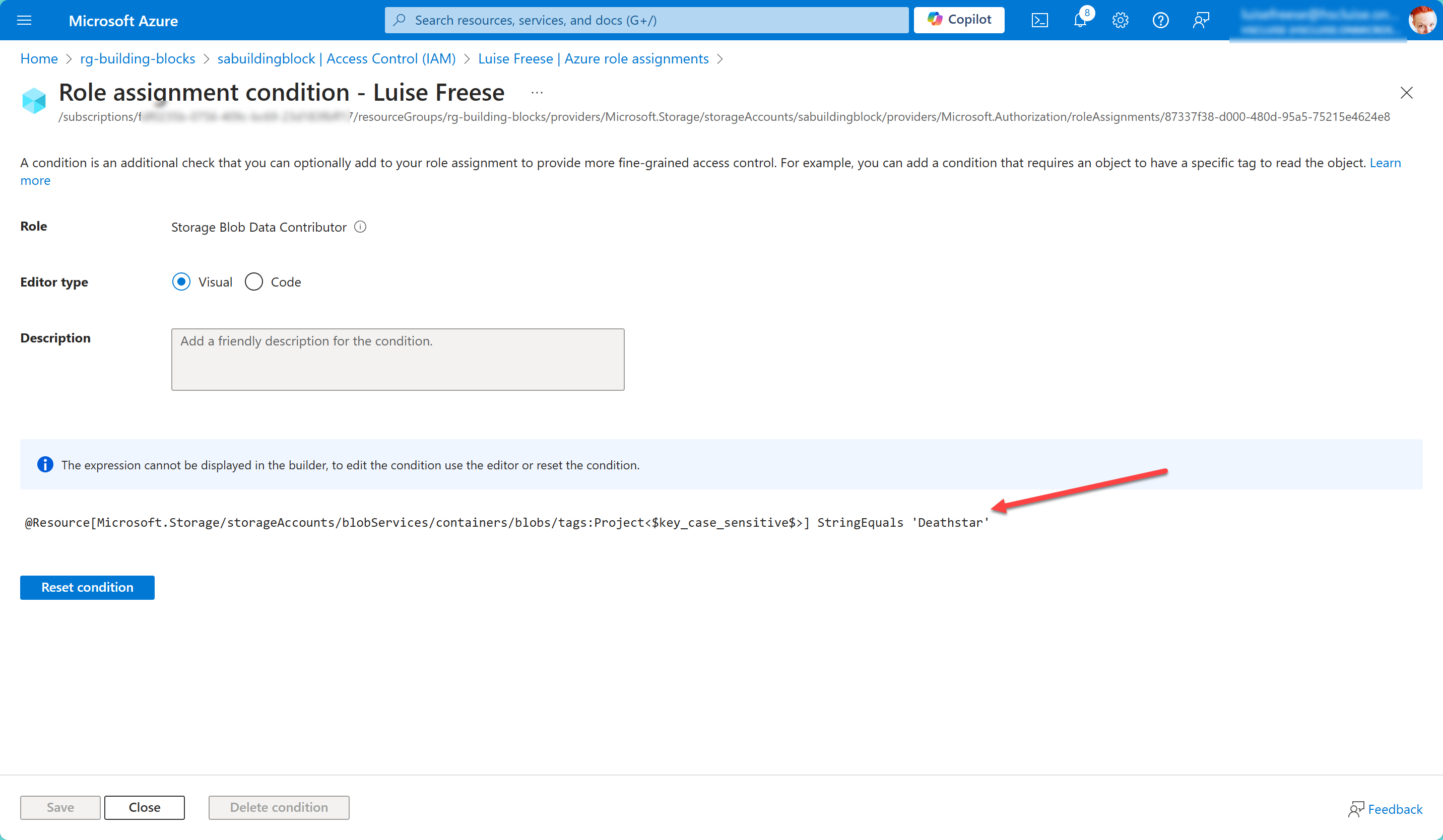The width and height of the screenshot is (1443, 840).
Task: Click Delete condition button
Action: [x=279, y=807]
